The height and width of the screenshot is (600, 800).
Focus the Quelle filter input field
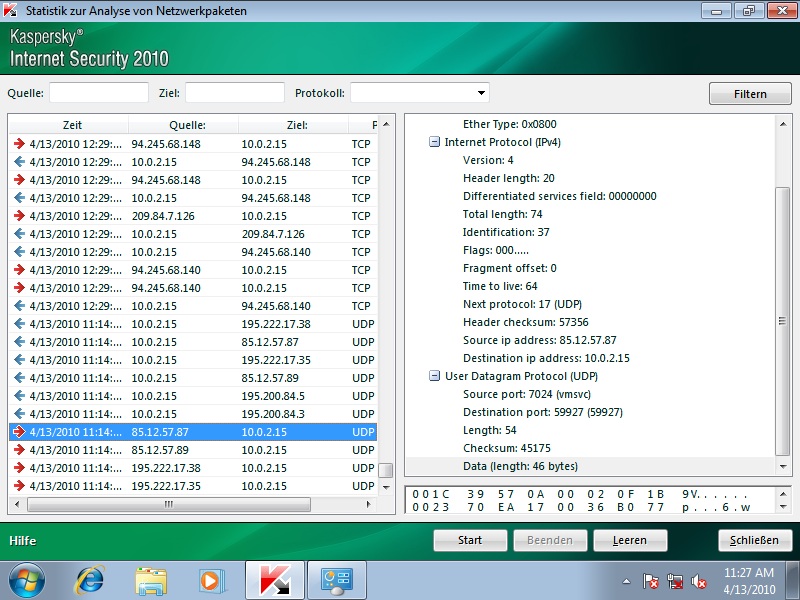(99, 93)
